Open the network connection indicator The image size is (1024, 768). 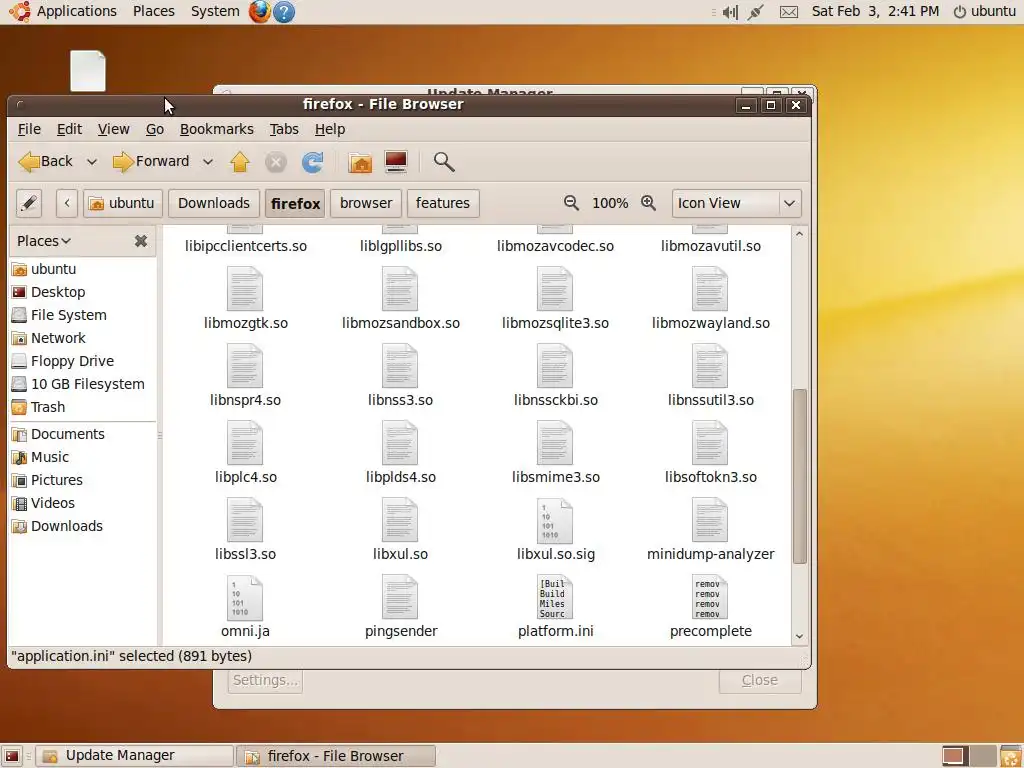point(756,12)
